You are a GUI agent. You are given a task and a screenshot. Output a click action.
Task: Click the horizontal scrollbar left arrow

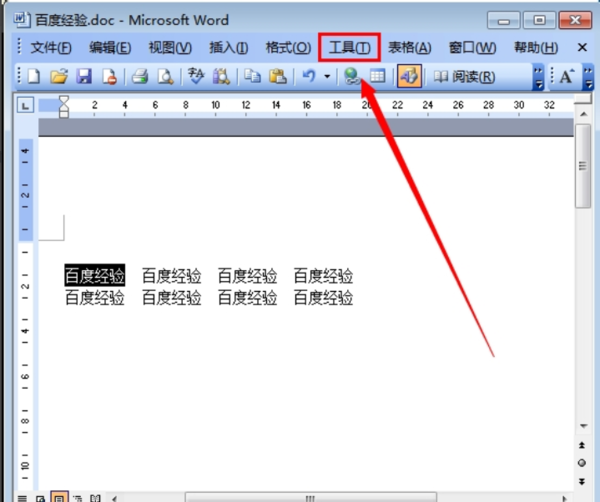pos(114,499)
